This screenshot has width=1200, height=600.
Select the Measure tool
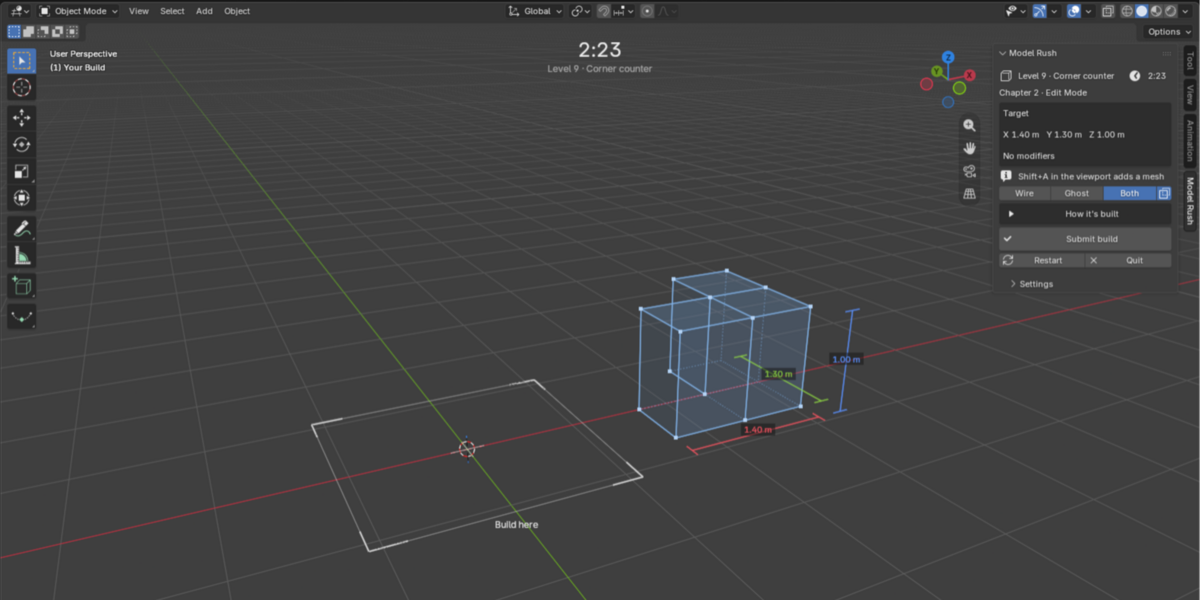[x=21, y=256]
